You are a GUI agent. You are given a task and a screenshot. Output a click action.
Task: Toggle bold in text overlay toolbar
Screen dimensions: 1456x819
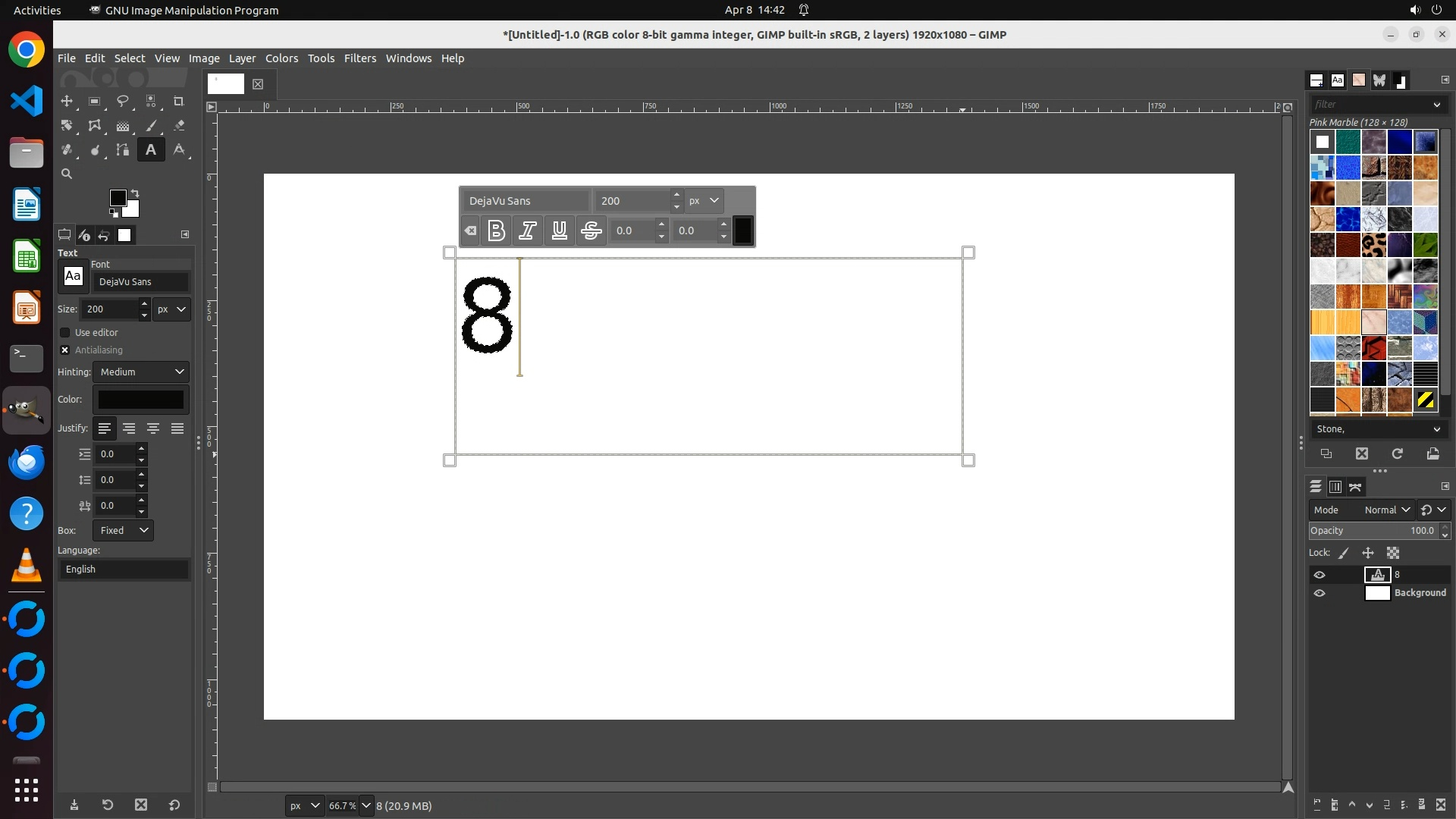(x=497, y=231)
